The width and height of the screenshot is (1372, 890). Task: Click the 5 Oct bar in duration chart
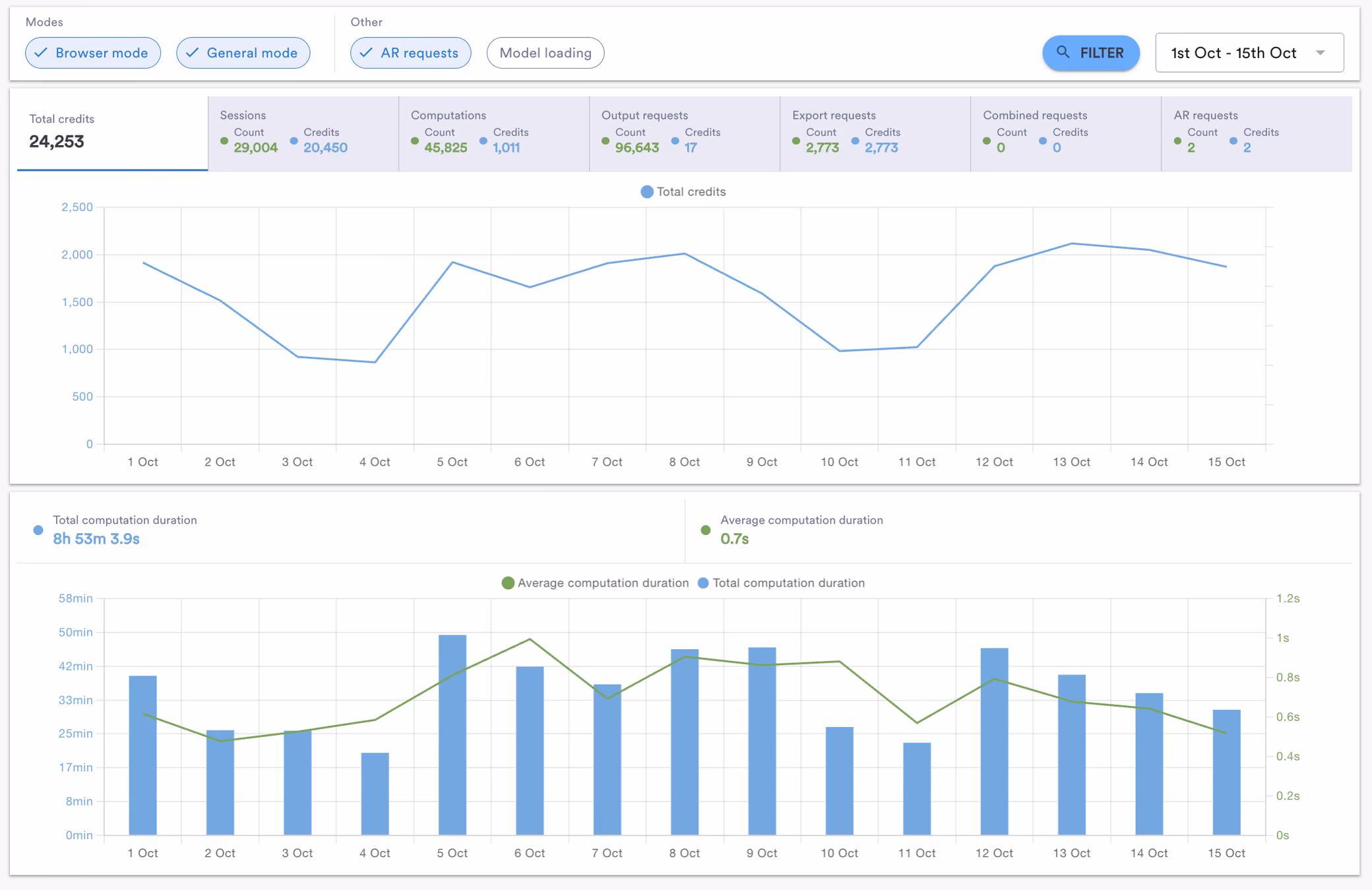pos(452,735)
